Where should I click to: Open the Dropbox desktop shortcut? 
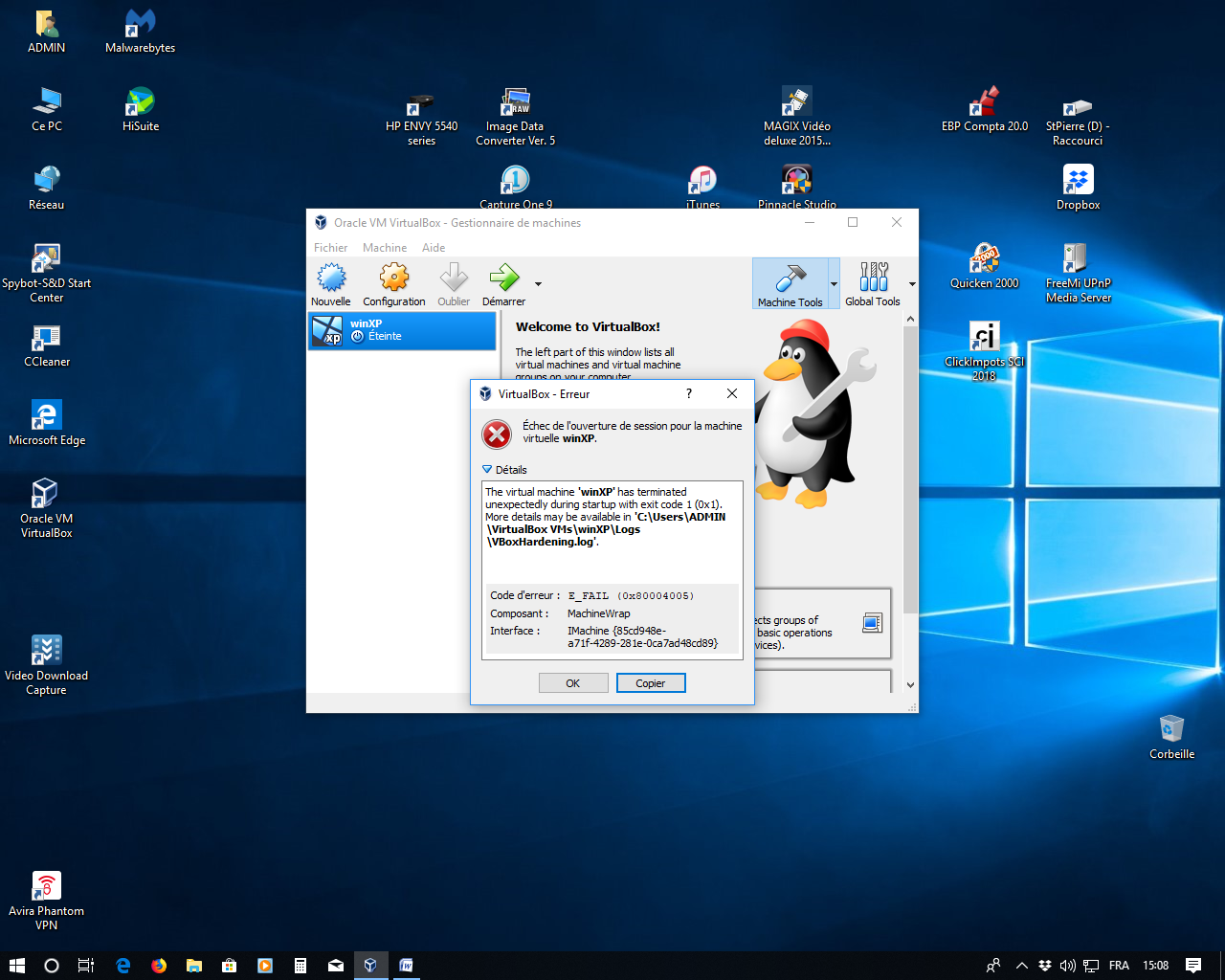[x=1078, y=189]
